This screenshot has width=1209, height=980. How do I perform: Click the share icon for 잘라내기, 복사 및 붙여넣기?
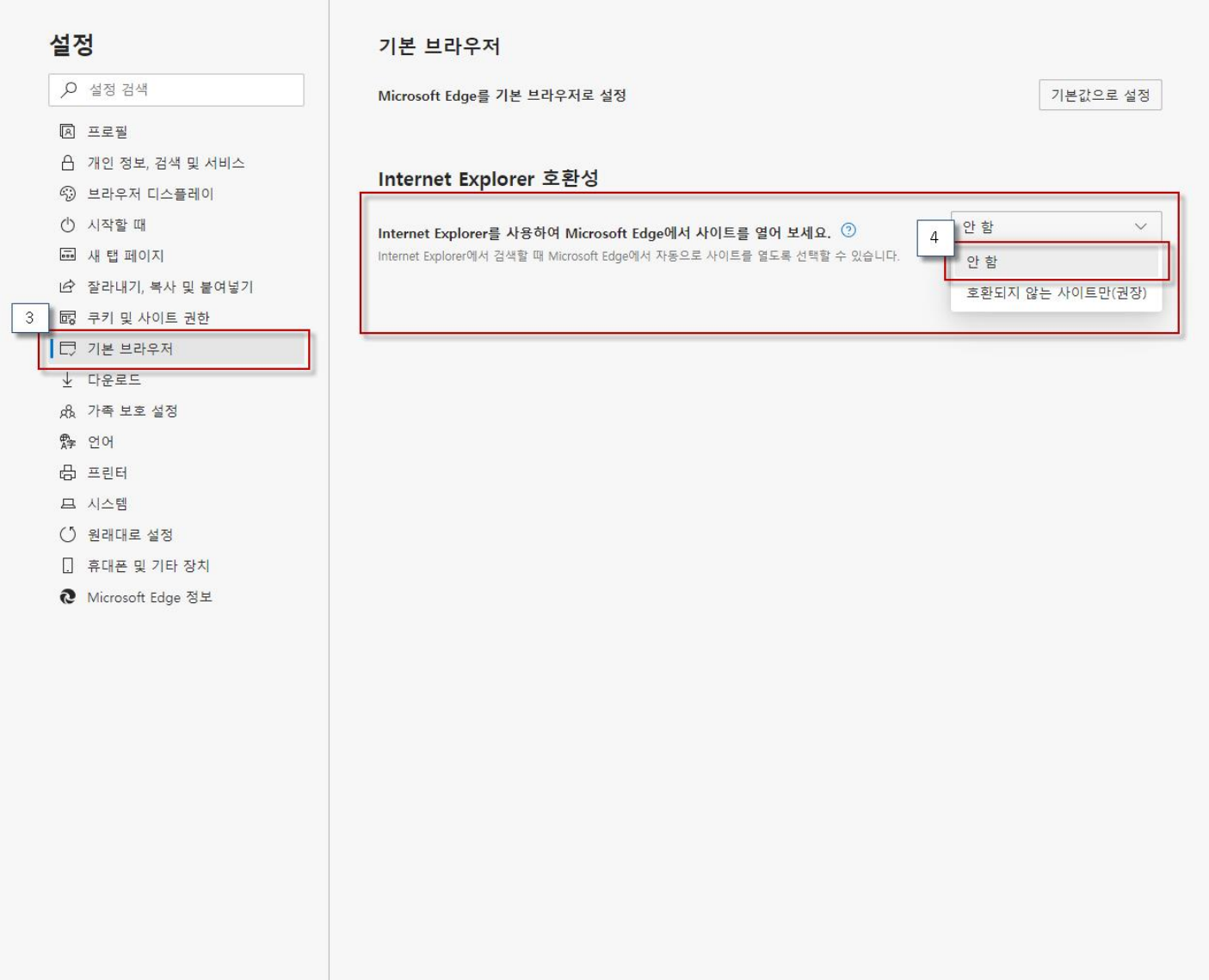(x=67, y=287)
